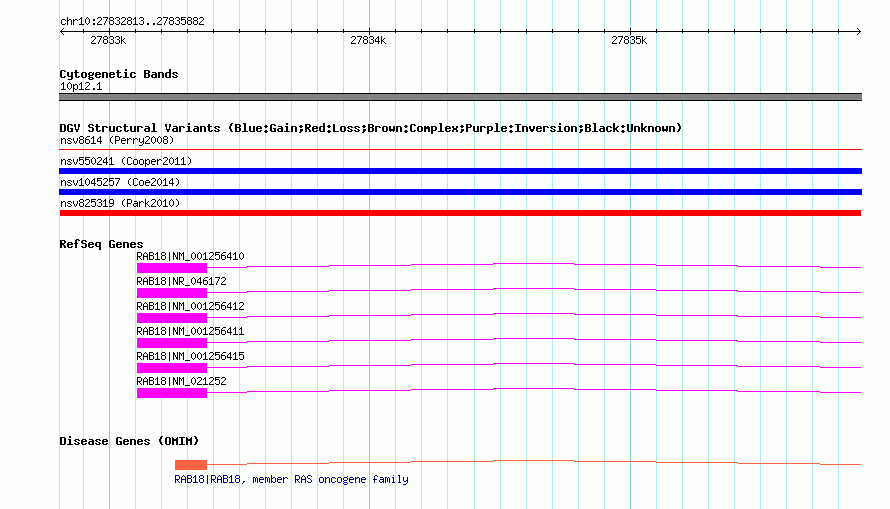The image size is (890, 509).
Task: Click the right arrow of the ruler
Action: click(859, 31)
